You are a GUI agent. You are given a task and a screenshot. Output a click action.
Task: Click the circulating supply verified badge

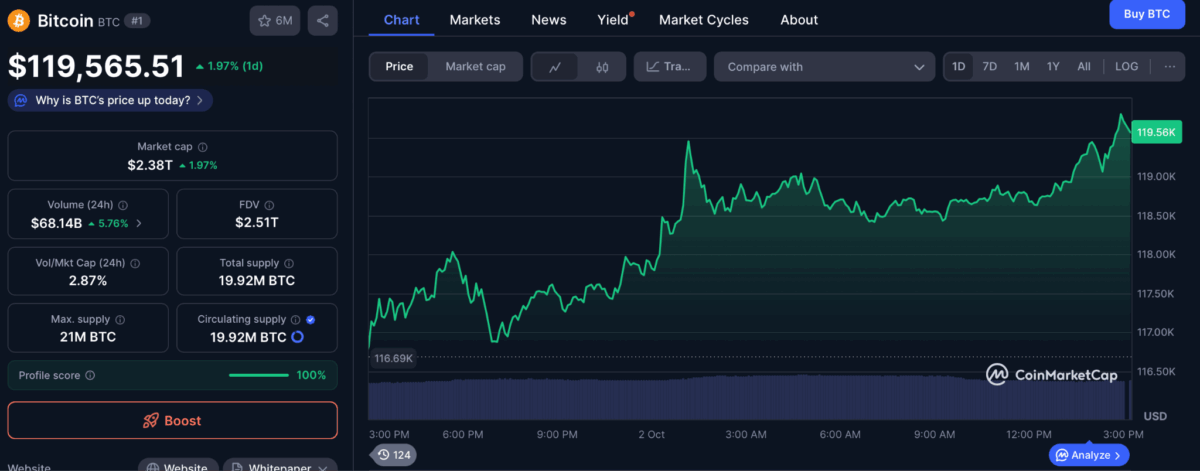coord(310,320)
